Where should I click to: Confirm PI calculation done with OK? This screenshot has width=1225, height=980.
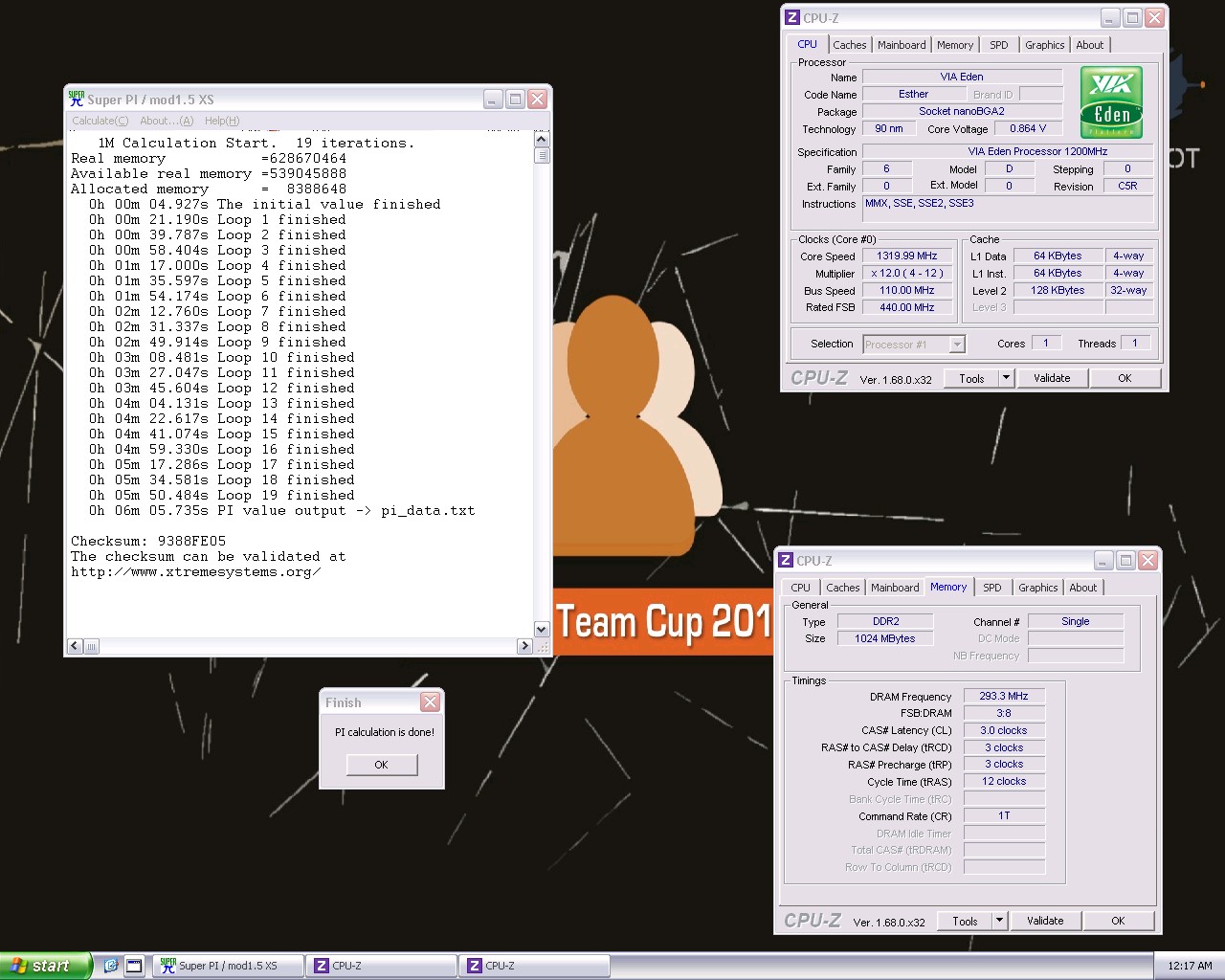[381, 765]
